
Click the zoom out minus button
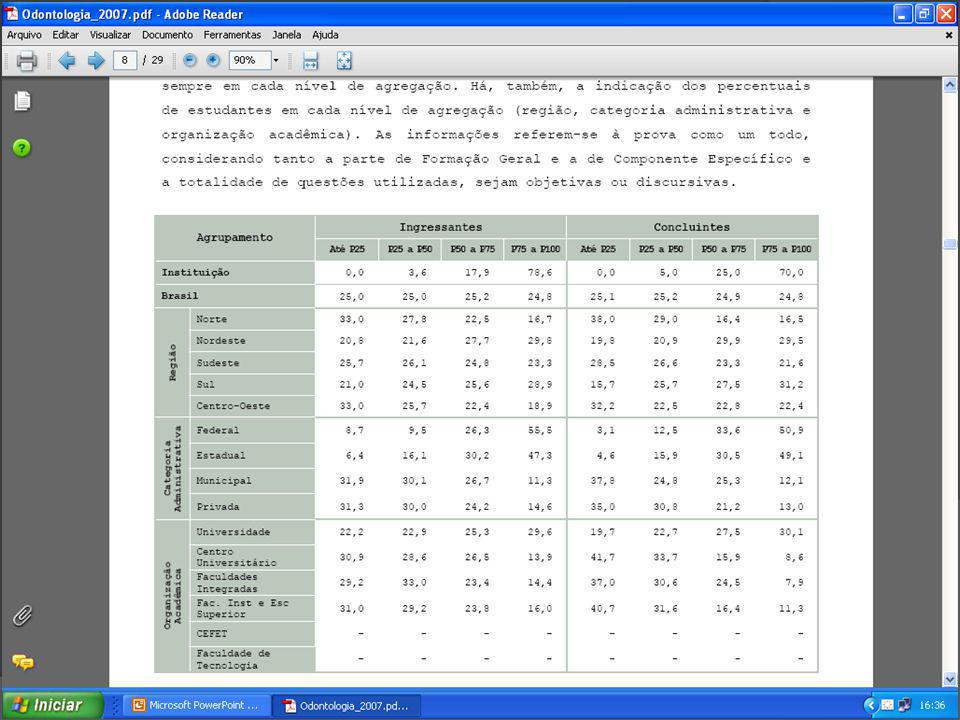190,60
